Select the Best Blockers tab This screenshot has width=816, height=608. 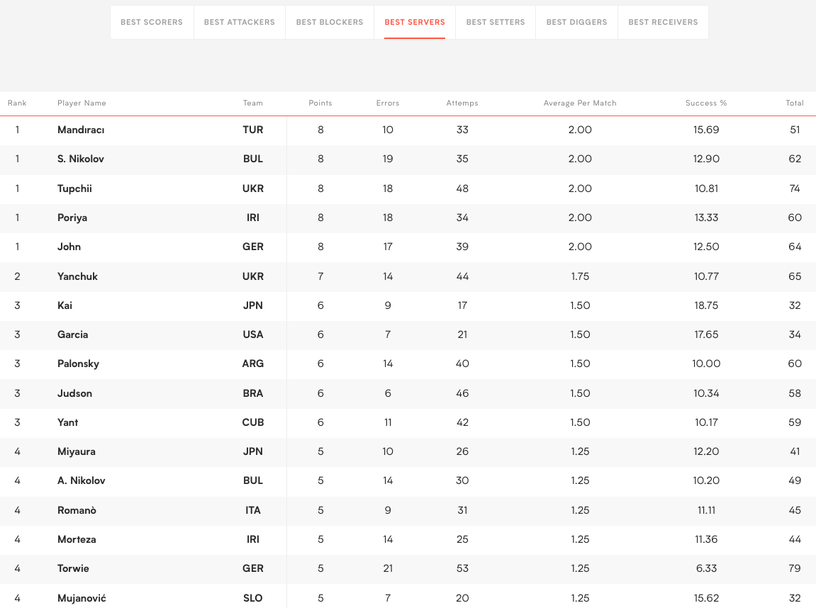point(329,22)
